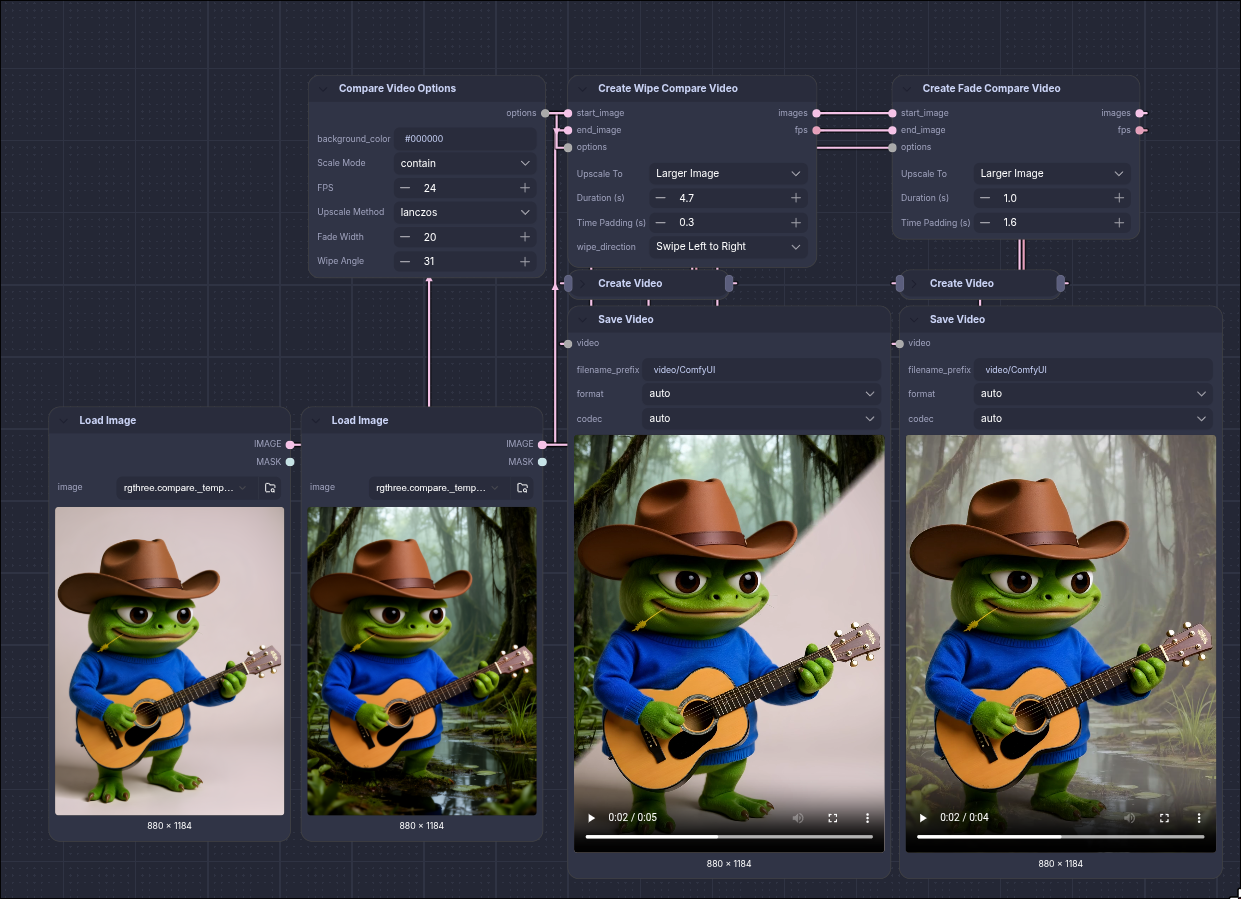The image size is (1241, 899).
Task: Collapse the left Load Image node
Action: point(64,421)
